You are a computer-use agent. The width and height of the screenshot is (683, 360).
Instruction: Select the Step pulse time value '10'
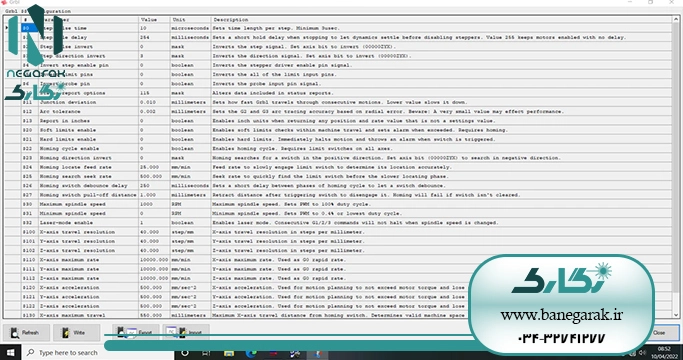coord(154,28)
